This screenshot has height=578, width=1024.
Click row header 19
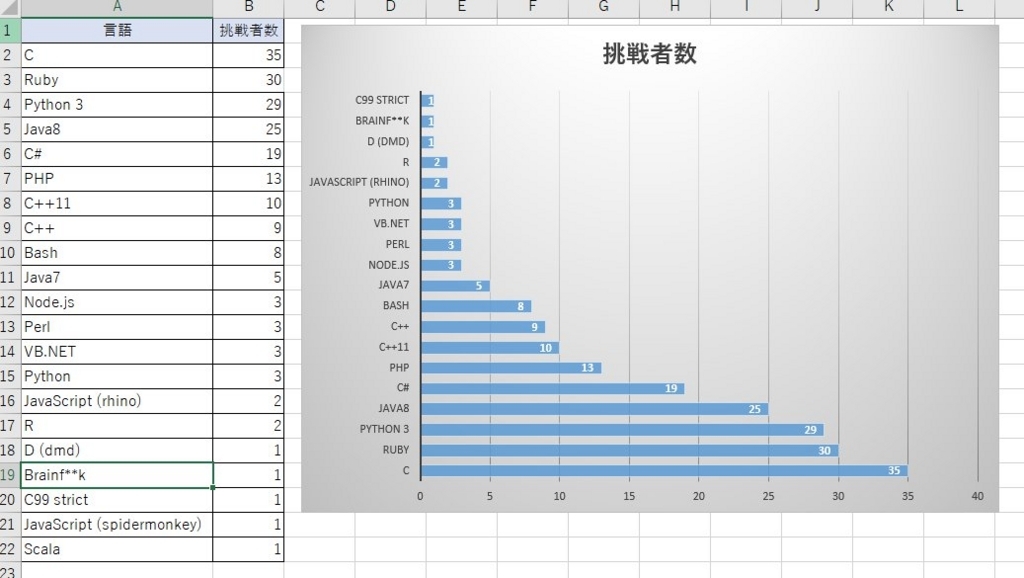click(10, 475)
